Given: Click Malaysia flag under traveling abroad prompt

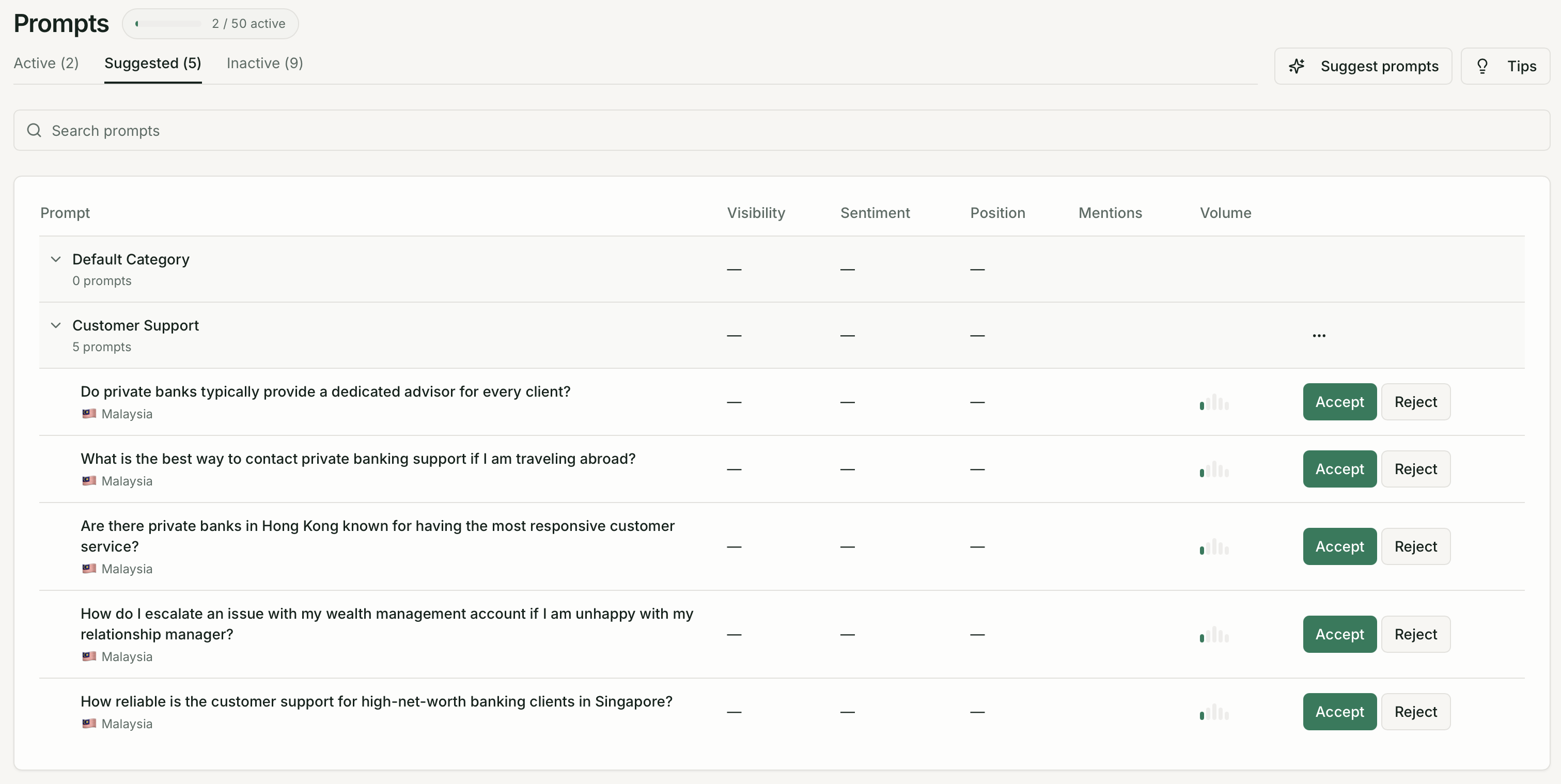Looking at the screenshot, I should point(89,481).
